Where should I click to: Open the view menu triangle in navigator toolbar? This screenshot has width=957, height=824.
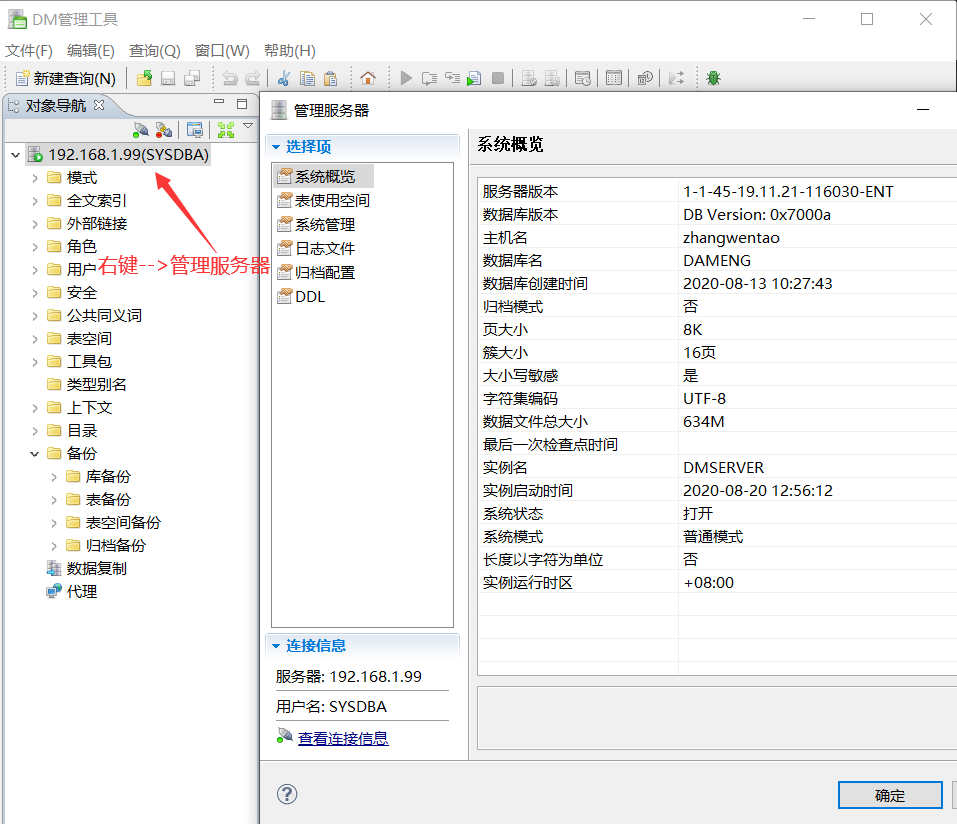(x=248, y=126)
